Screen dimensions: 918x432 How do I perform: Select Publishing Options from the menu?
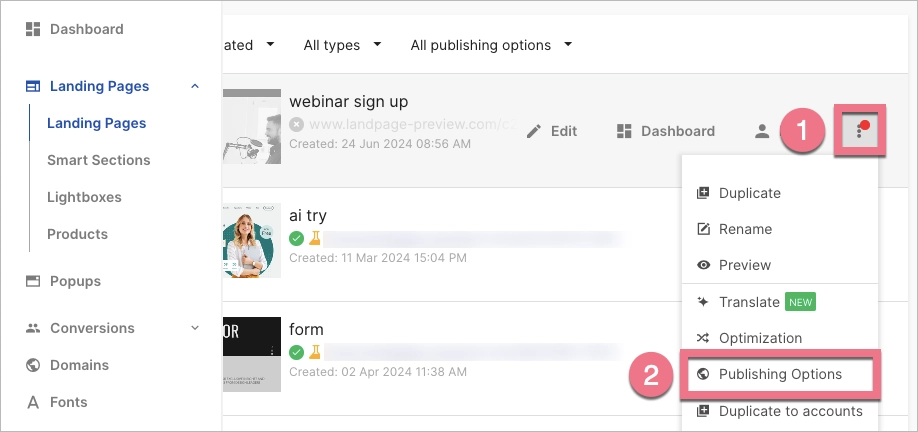(779, 374)
